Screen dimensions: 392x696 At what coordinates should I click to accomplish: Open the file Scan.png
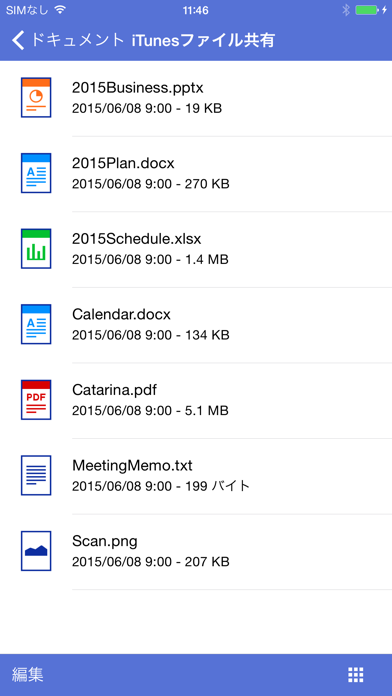pyautogui.click(x=196, y=552)
